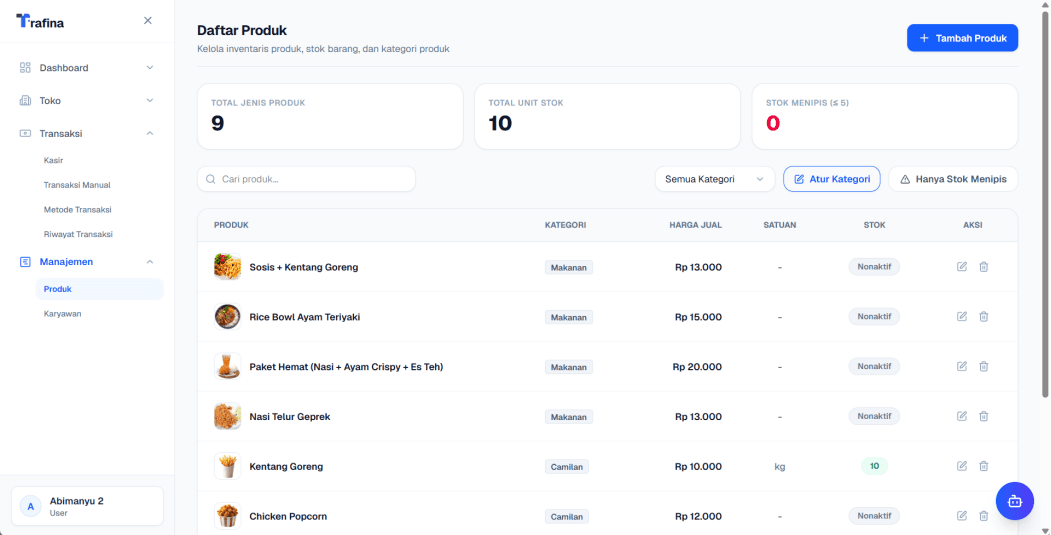This screenshot has height=535, width=1051.
Task: Delete the Paket Hemat product row
Action: 983,366
